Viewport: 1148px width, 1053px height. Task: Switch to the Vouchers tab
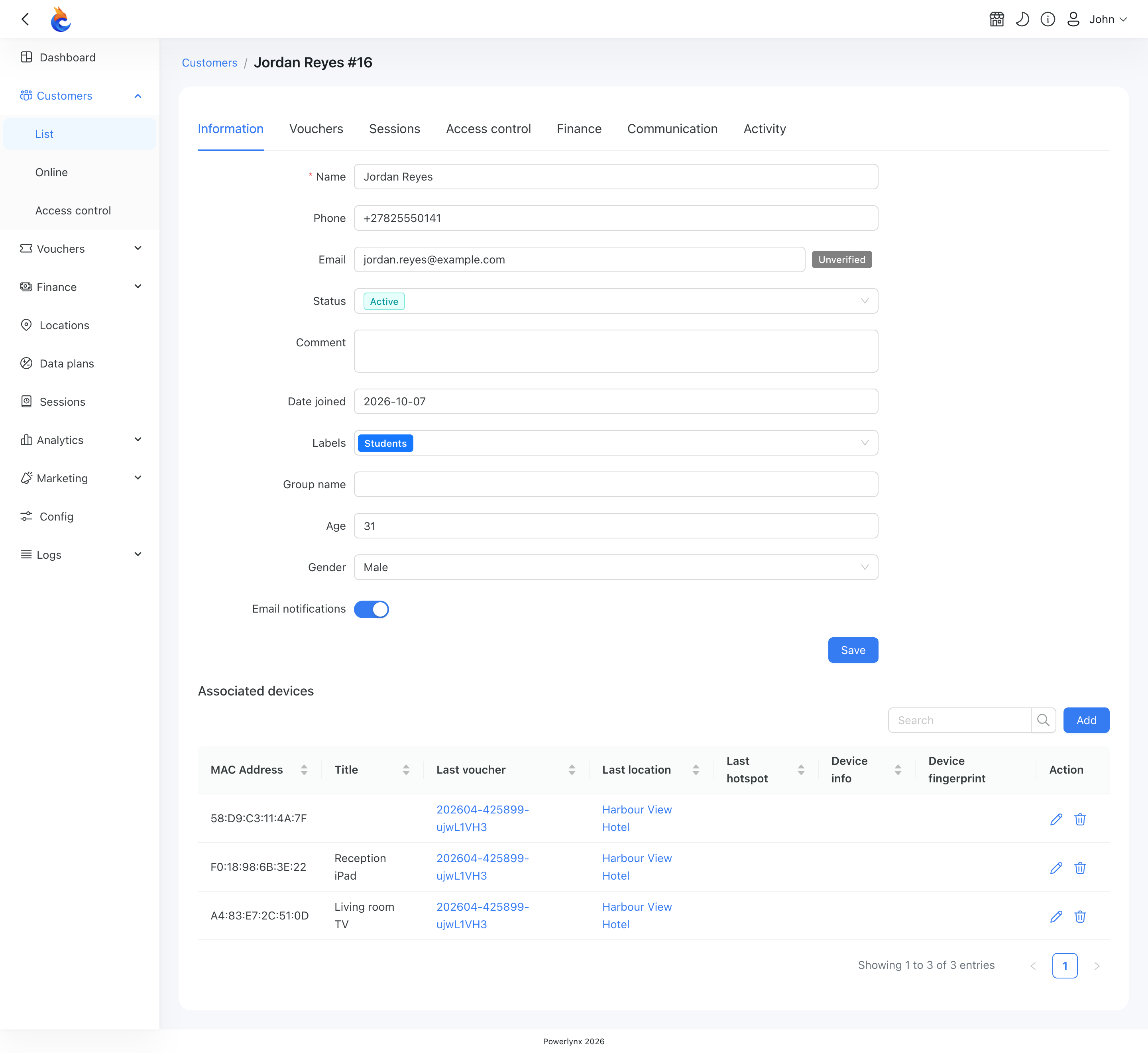click(x=316, y=129)
